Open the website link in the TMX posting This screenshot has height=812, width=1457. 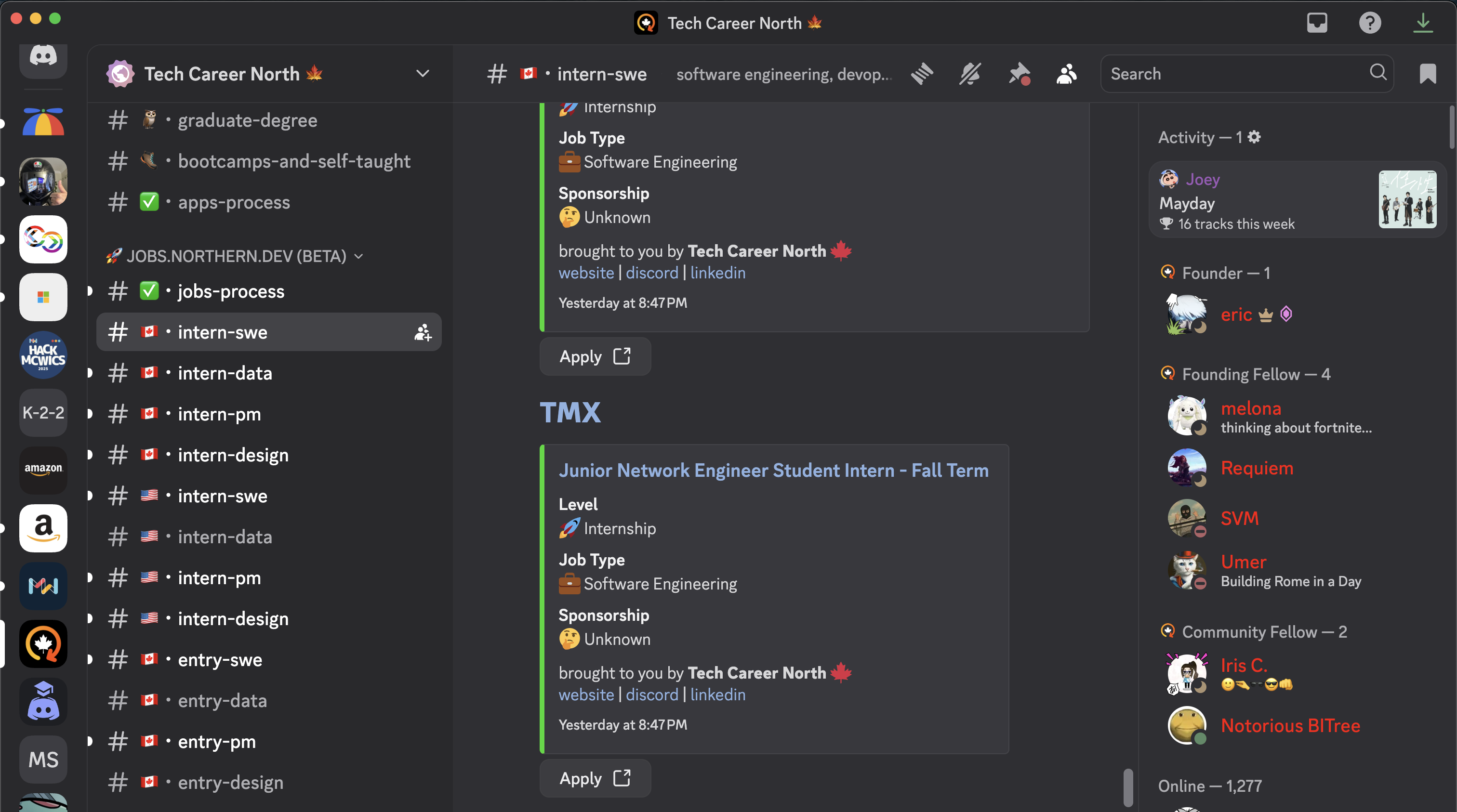586,694
